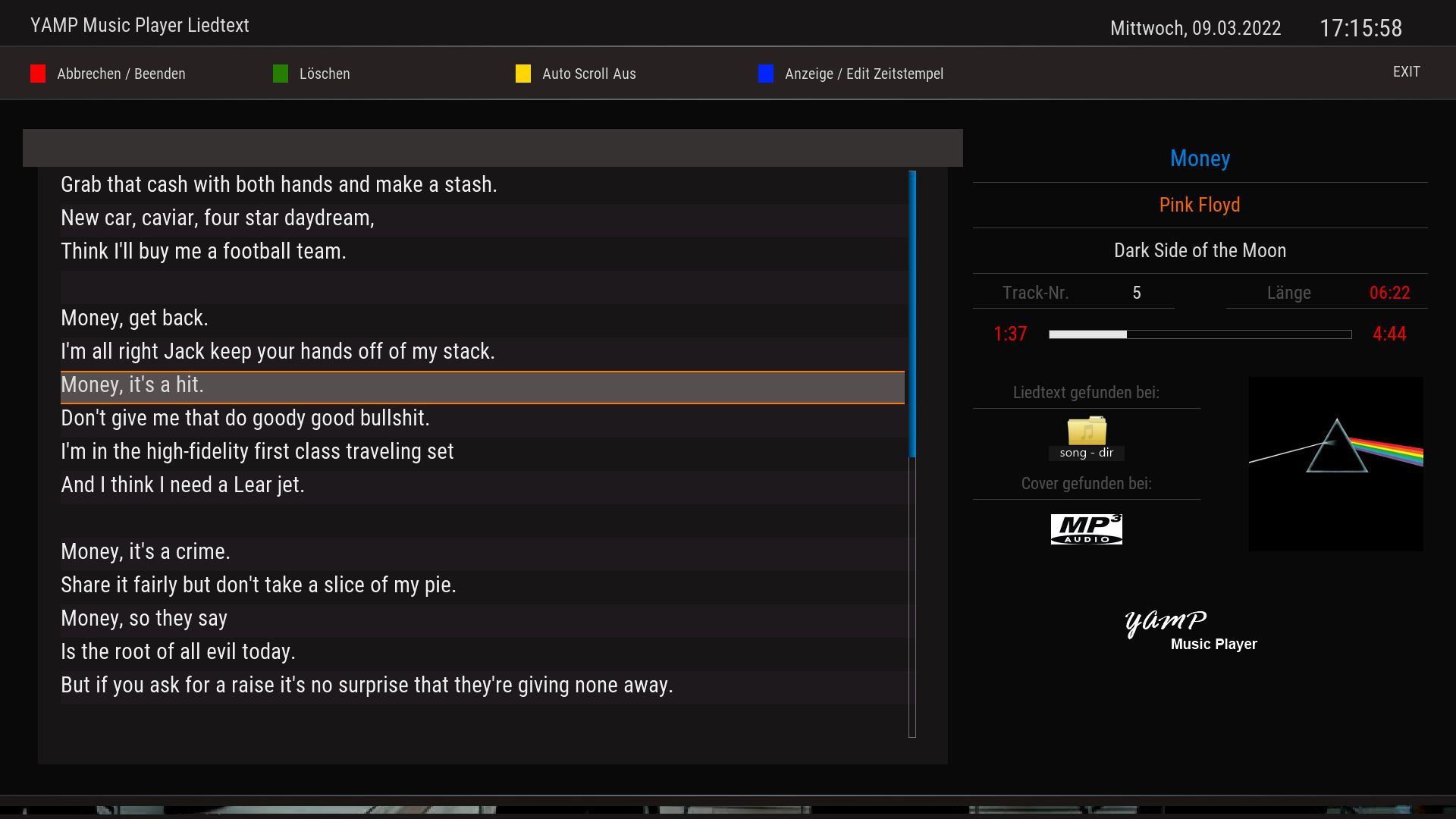This screenshot has width=1456, height=819.
Task: Click the green Löschen square icon
Action: click(281, 74)
